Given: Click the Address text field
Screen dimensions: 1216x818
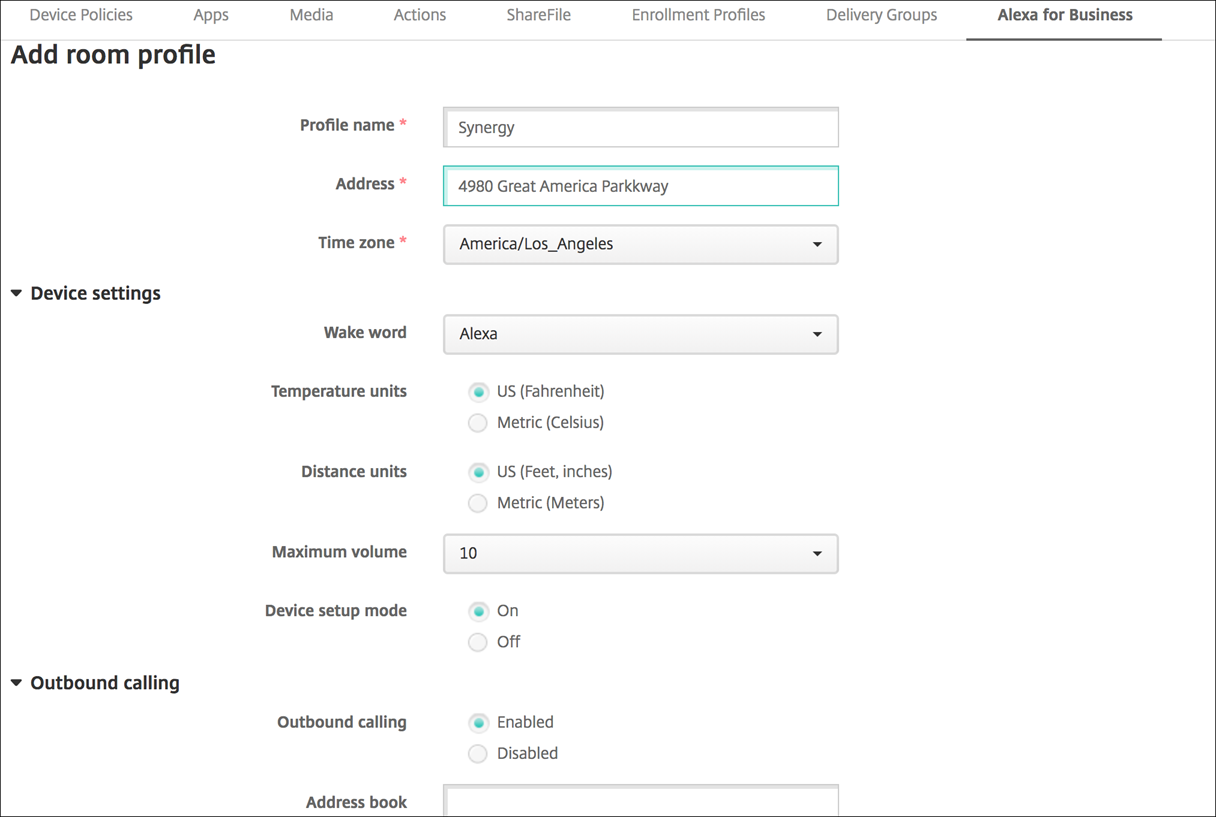Looking at the screenshot, I should (640, 186).
